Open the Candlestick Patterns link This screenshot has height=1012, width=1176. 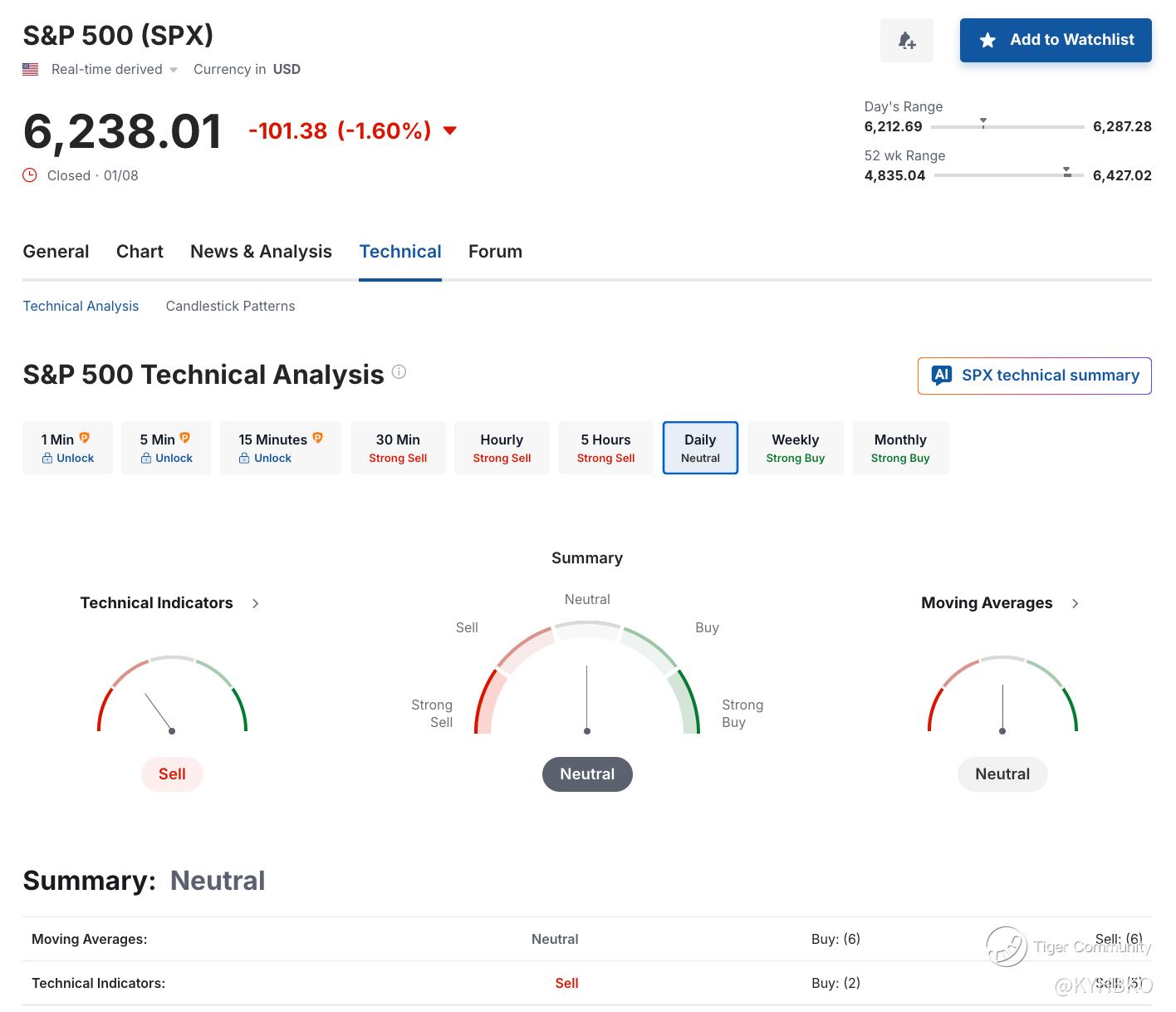(x=230, y=307)
